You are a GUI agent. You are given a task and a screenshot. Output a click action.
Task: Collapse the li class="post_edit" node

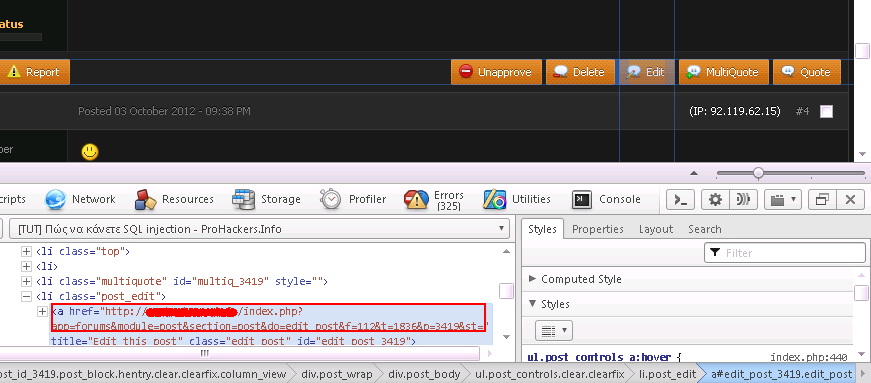click(x=26, y=296)
